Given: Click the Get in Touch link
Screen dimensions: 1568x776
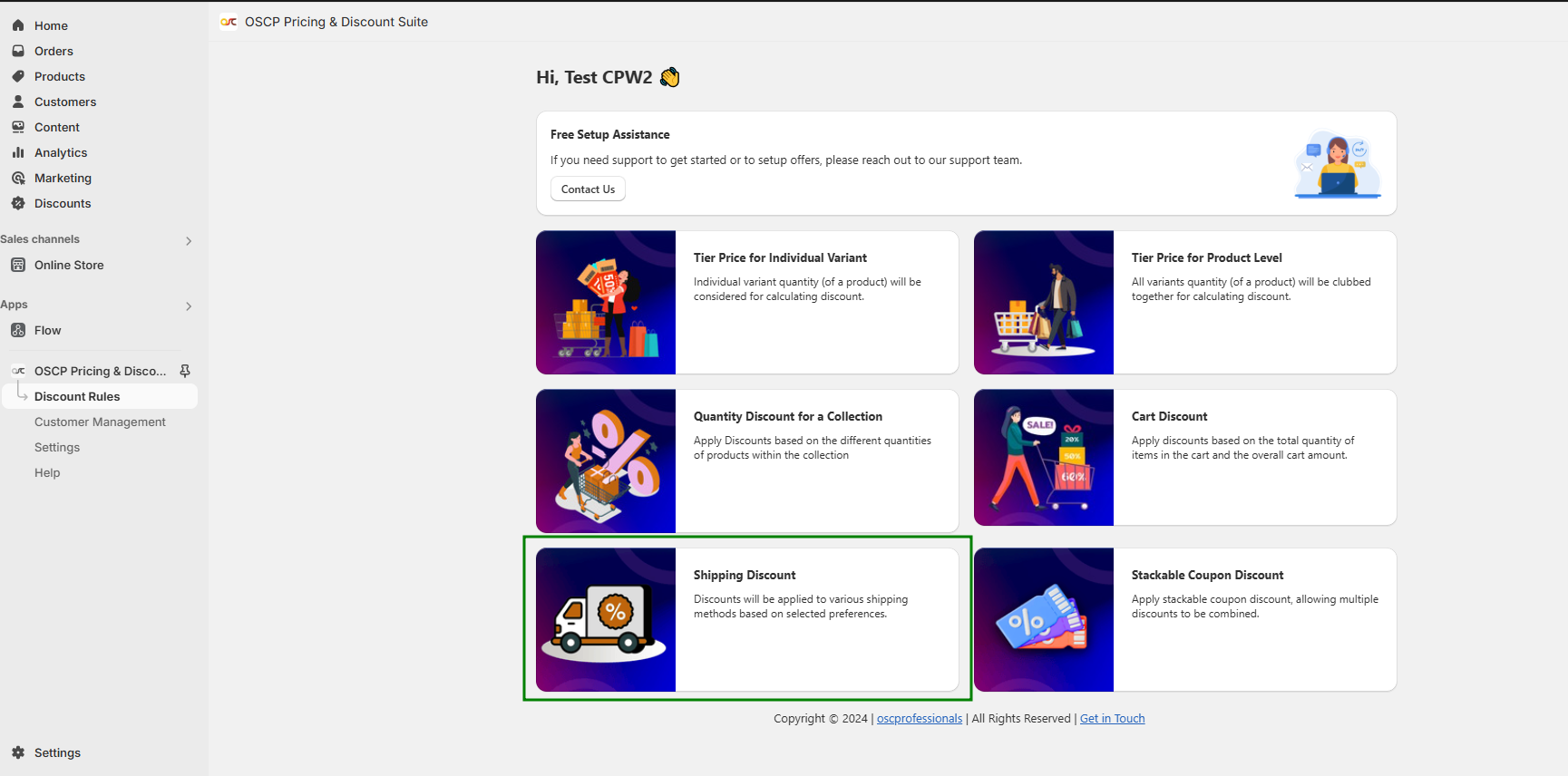Looking at the screenshot, I should 1112,718.
